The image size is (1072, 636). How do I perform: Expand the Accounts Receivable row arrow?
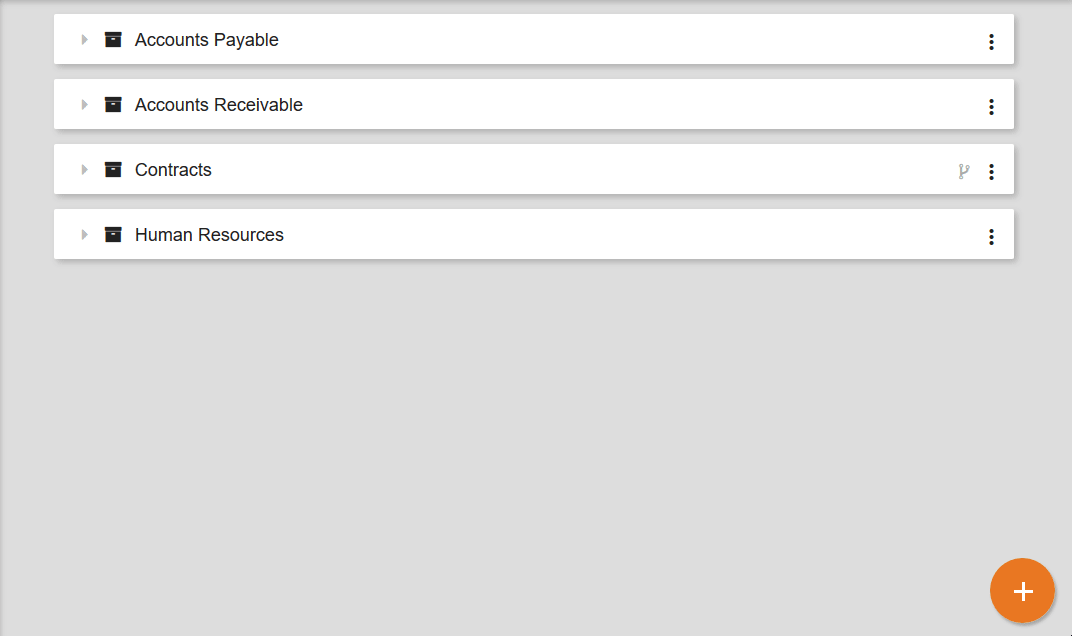[x=84, y=105]
